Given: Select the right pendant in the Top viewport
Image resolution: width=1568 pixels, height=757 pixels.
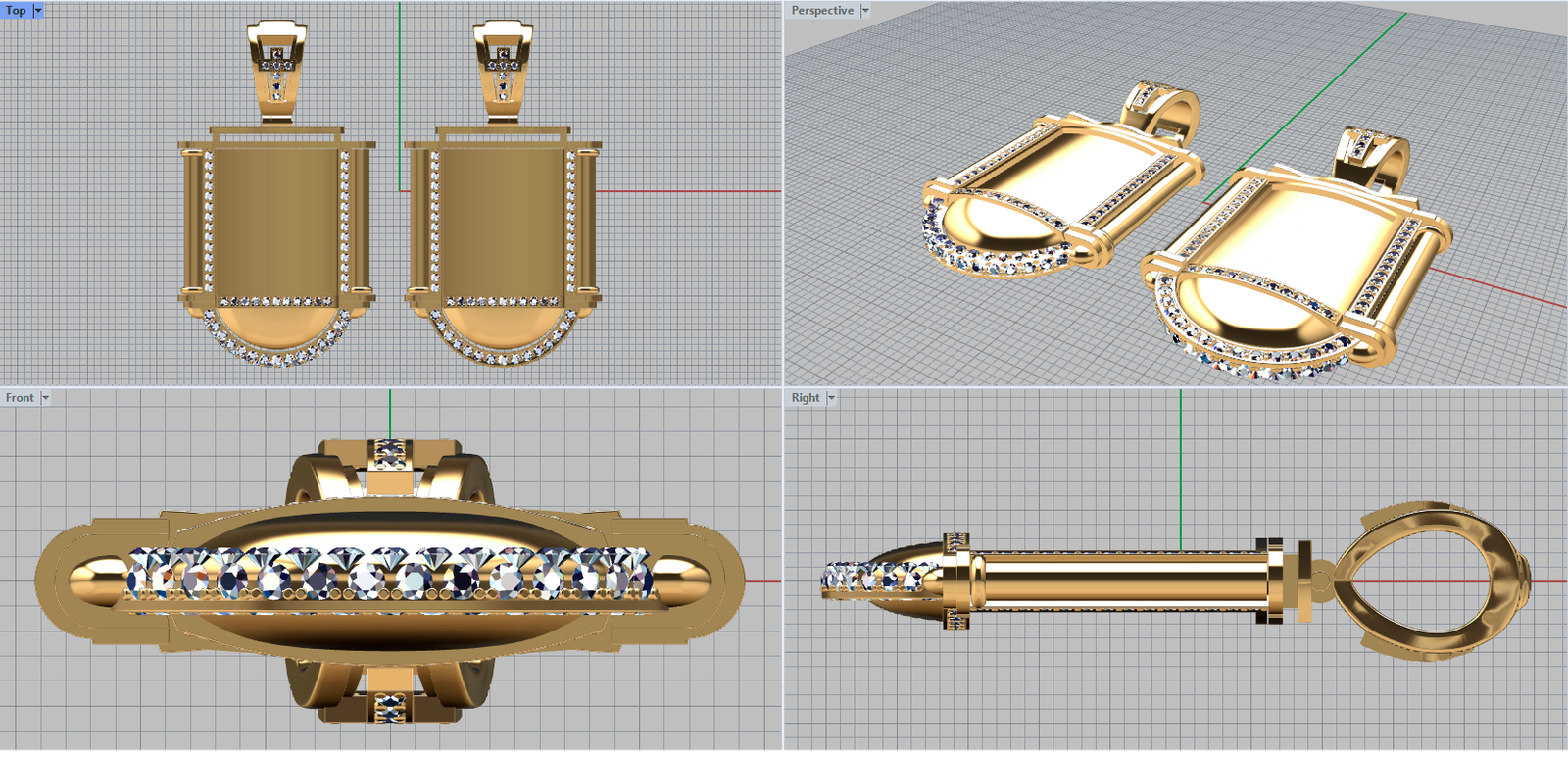Looking at the screenshot, I should [x=503, y=194].
